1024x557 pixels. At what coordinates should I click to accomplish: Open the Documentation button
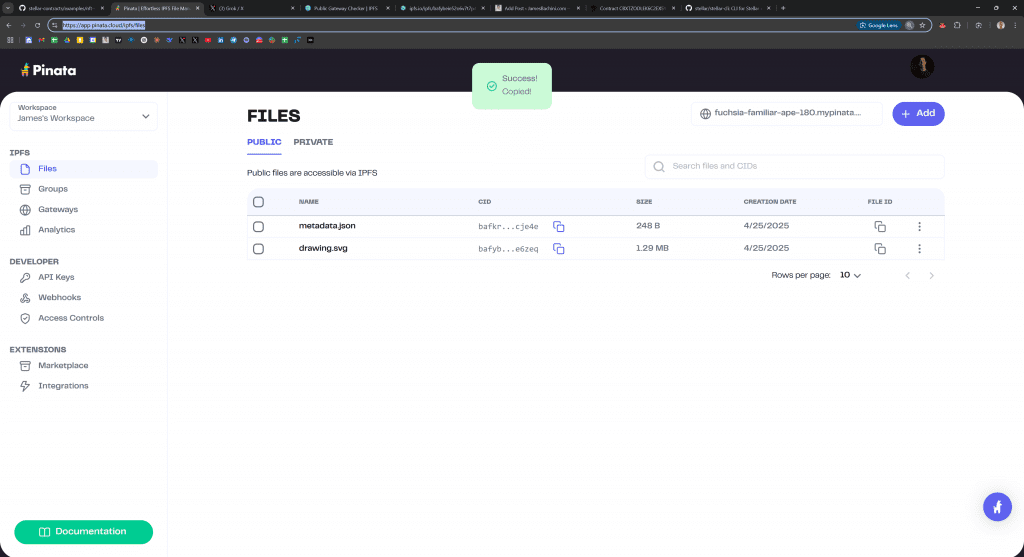tap(83, 532)
